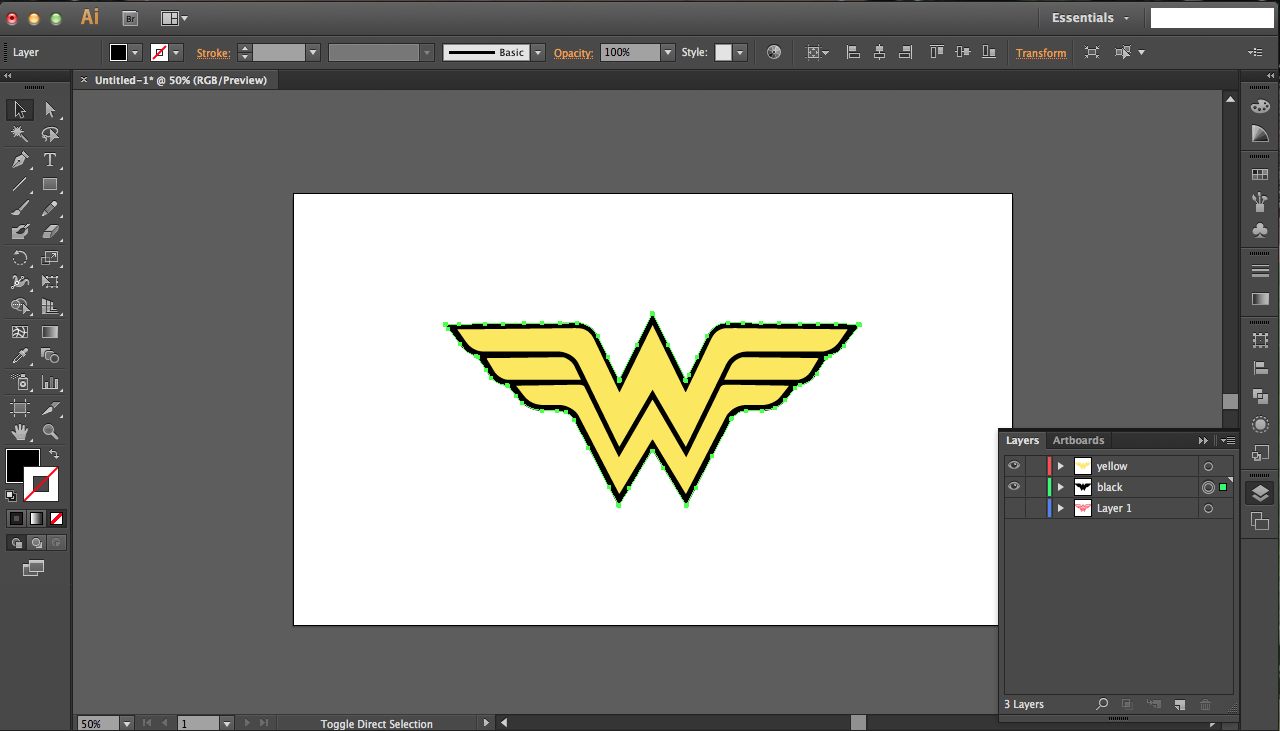This screenshot has width=1280, height=731.
Task: Open the Basic brush definition dropdown
Action: 538,52
